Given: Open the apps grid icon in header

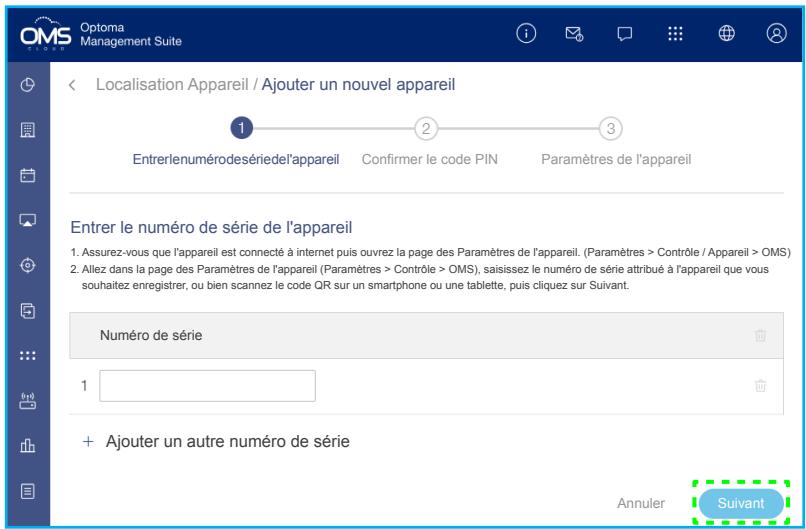Looking at the screenshot, I should click(675, 33).
